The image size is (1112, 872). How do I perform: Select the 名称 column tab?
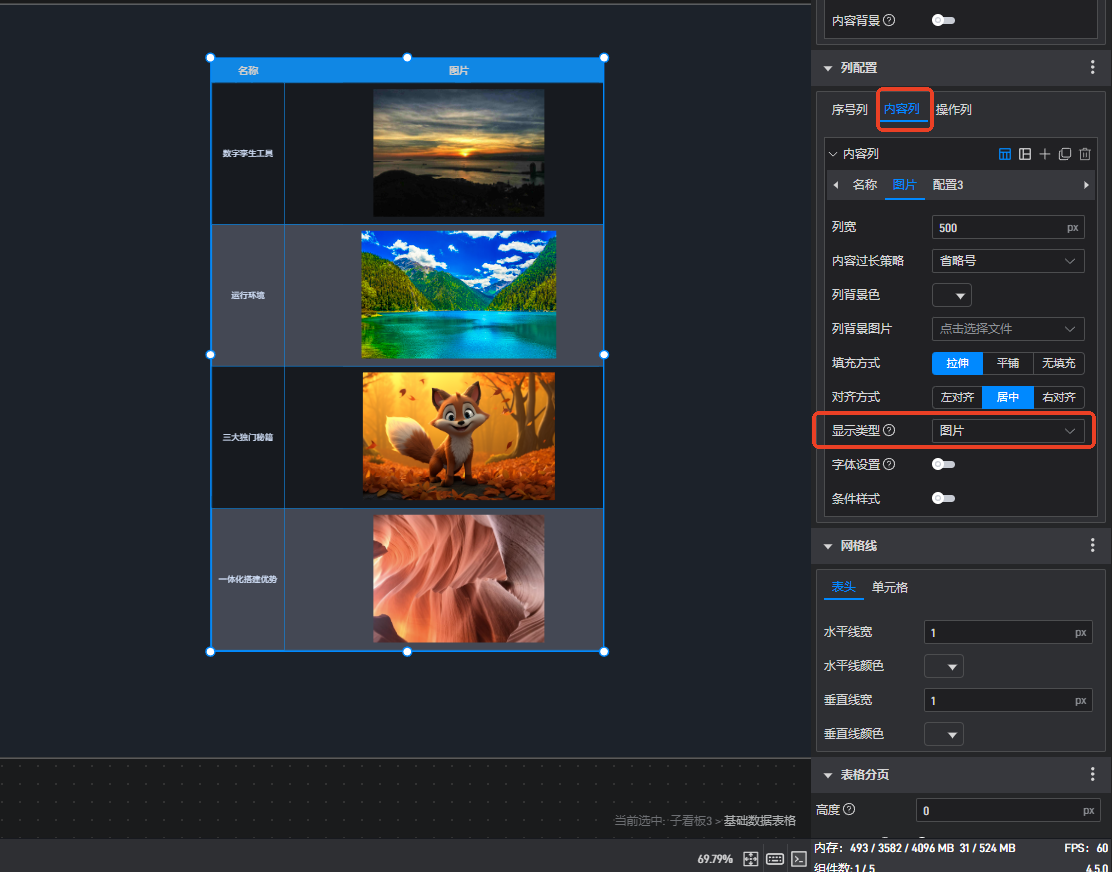pyautogui.click(x=864, y=185)
